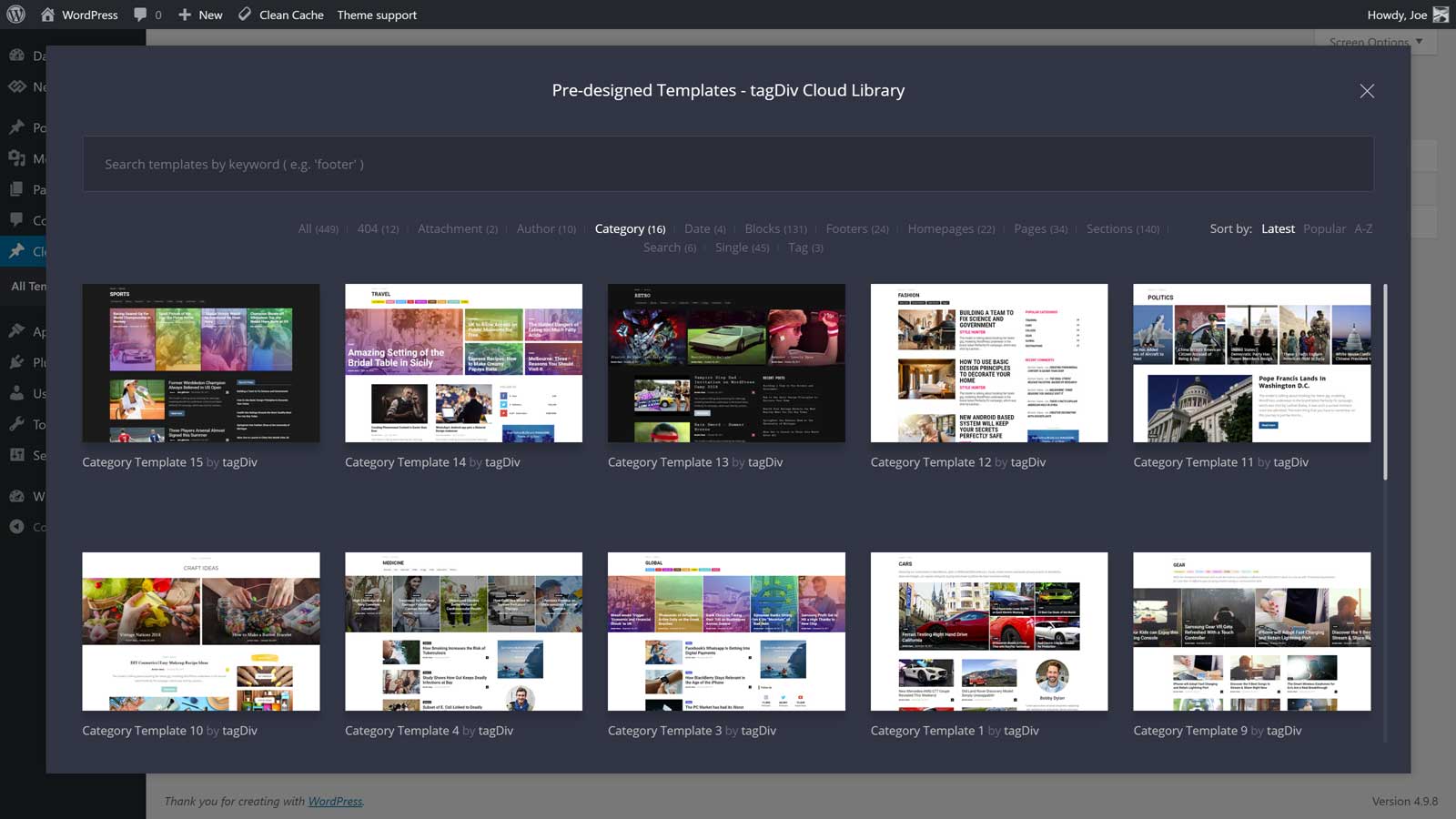Open the Comments bubble icon in the sidebar

[16, 220]
